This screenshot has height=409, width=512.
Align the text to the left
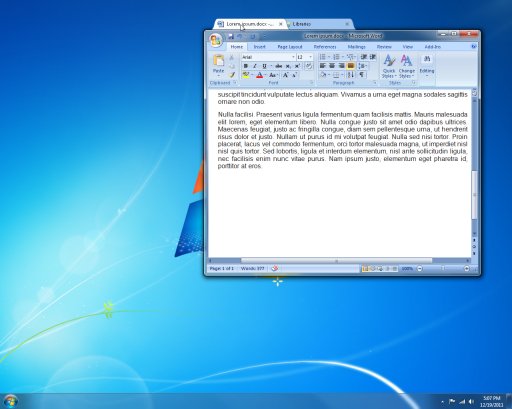[x=323, y=66]
